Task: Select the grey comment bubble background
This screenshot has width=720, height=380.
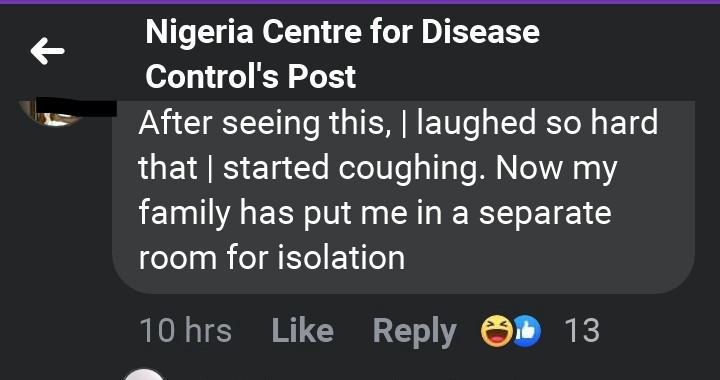Action: click(x=404, y=197)
